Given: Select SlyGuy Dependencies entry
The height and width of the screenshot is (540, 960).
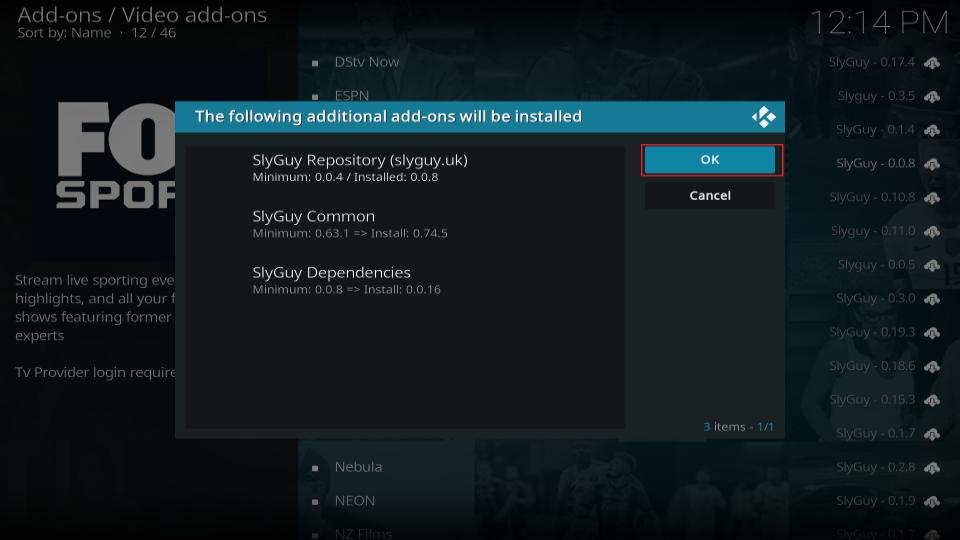Looking at the screenshot, I should coord(405,280).
